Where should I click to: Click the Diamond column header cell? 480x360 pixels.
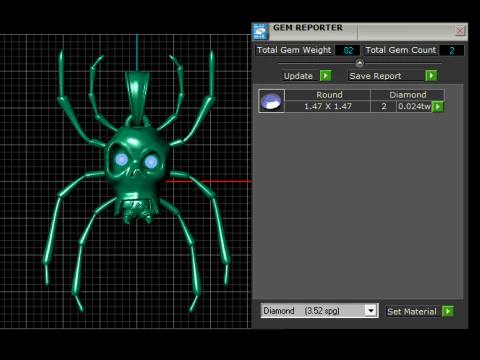(x=407, y=95)
